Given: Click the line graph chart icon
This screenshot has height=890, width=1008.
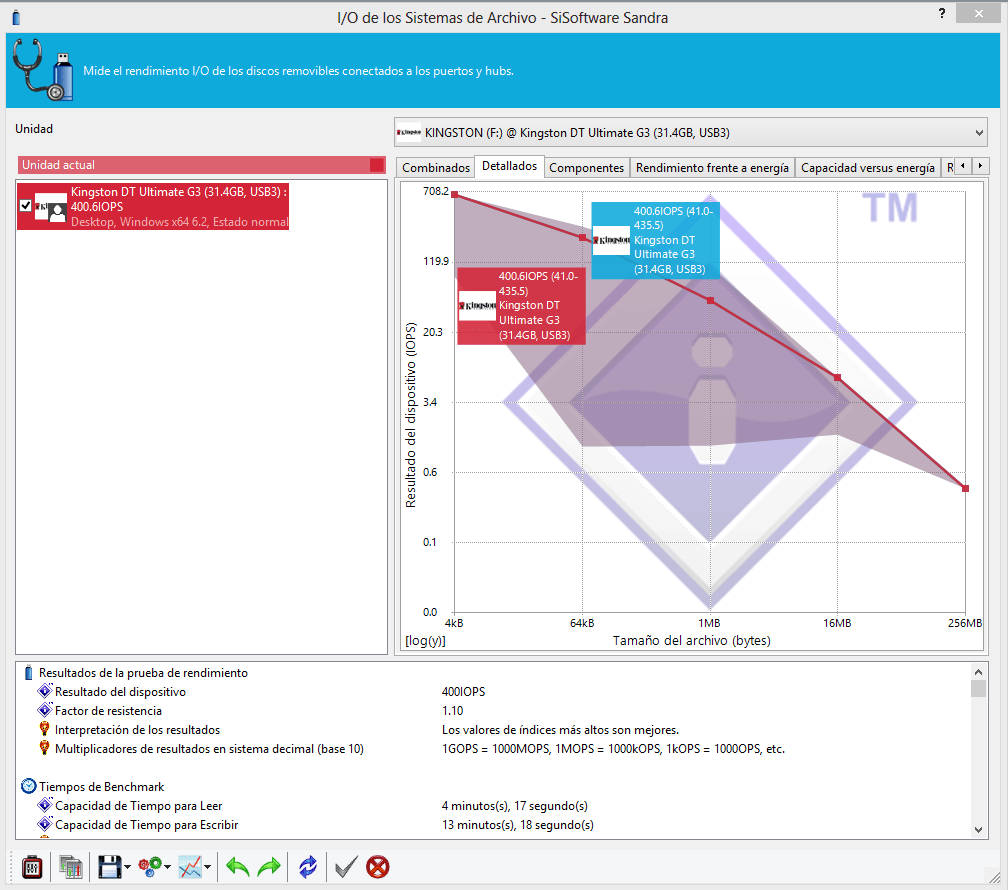Looking at the screenshot, I should 190,867.
